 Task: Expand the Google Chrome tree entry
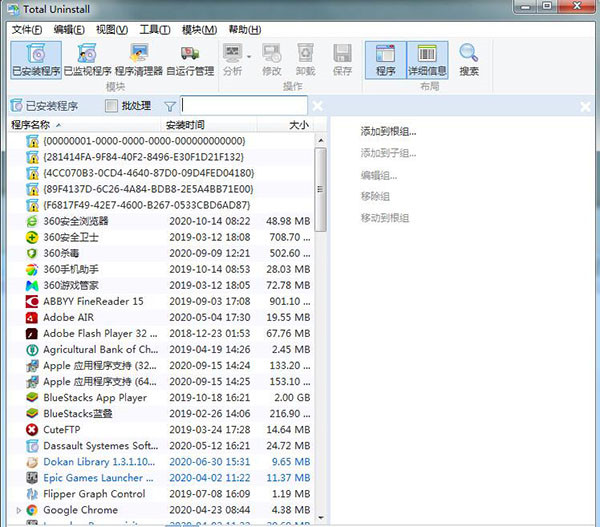tap(18, 510)
